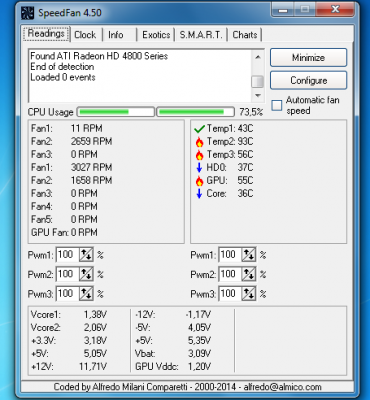This screenshot has width=370, height=400.
Task: Enable the Automatic fan speed checkbox
Action: (x=277, y=105)
